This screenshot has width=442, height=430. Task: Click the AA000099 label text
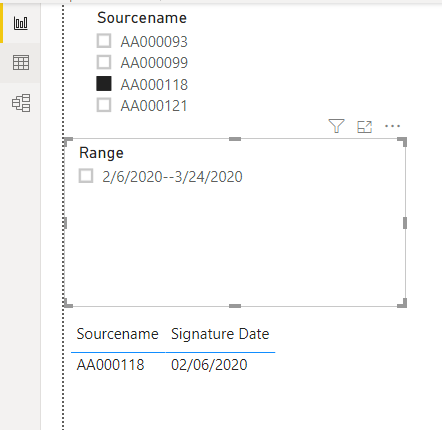154,63
